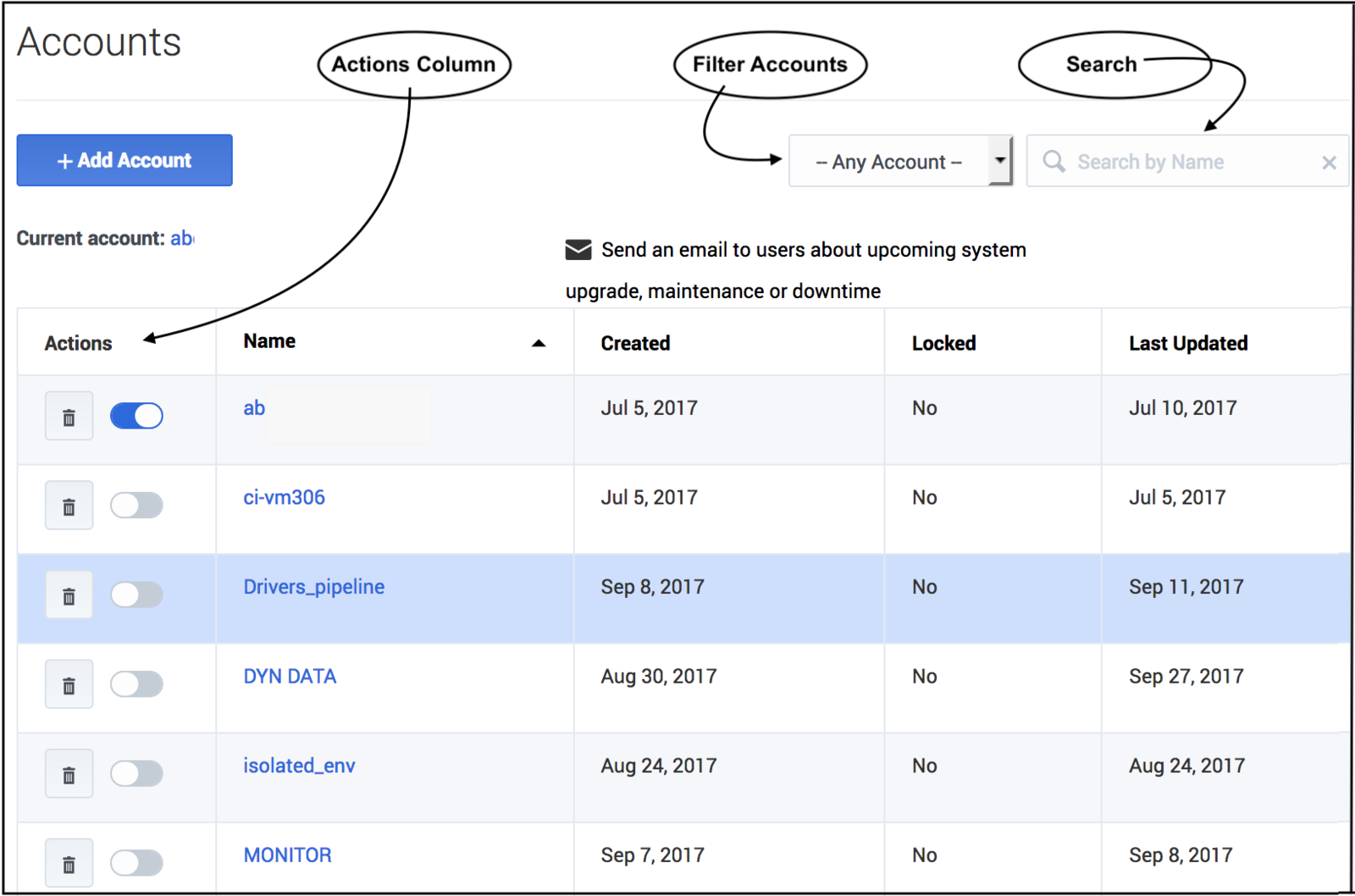Sort by the Created column header
Image resolution: width=1355 pixels, height=896 pixels.
[635, 343]
